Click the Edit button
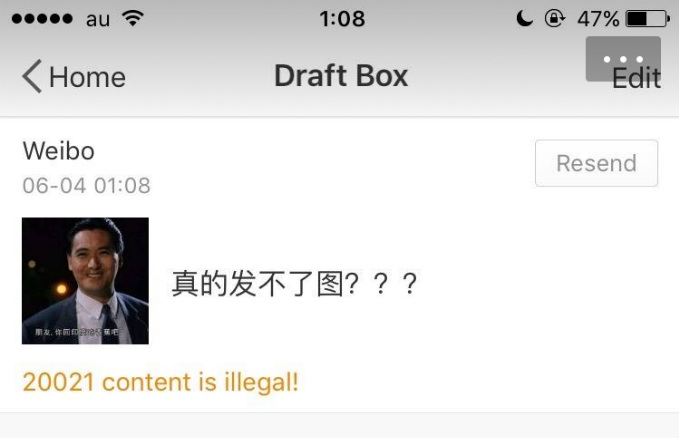679x438 pixels. click(637, 78)
